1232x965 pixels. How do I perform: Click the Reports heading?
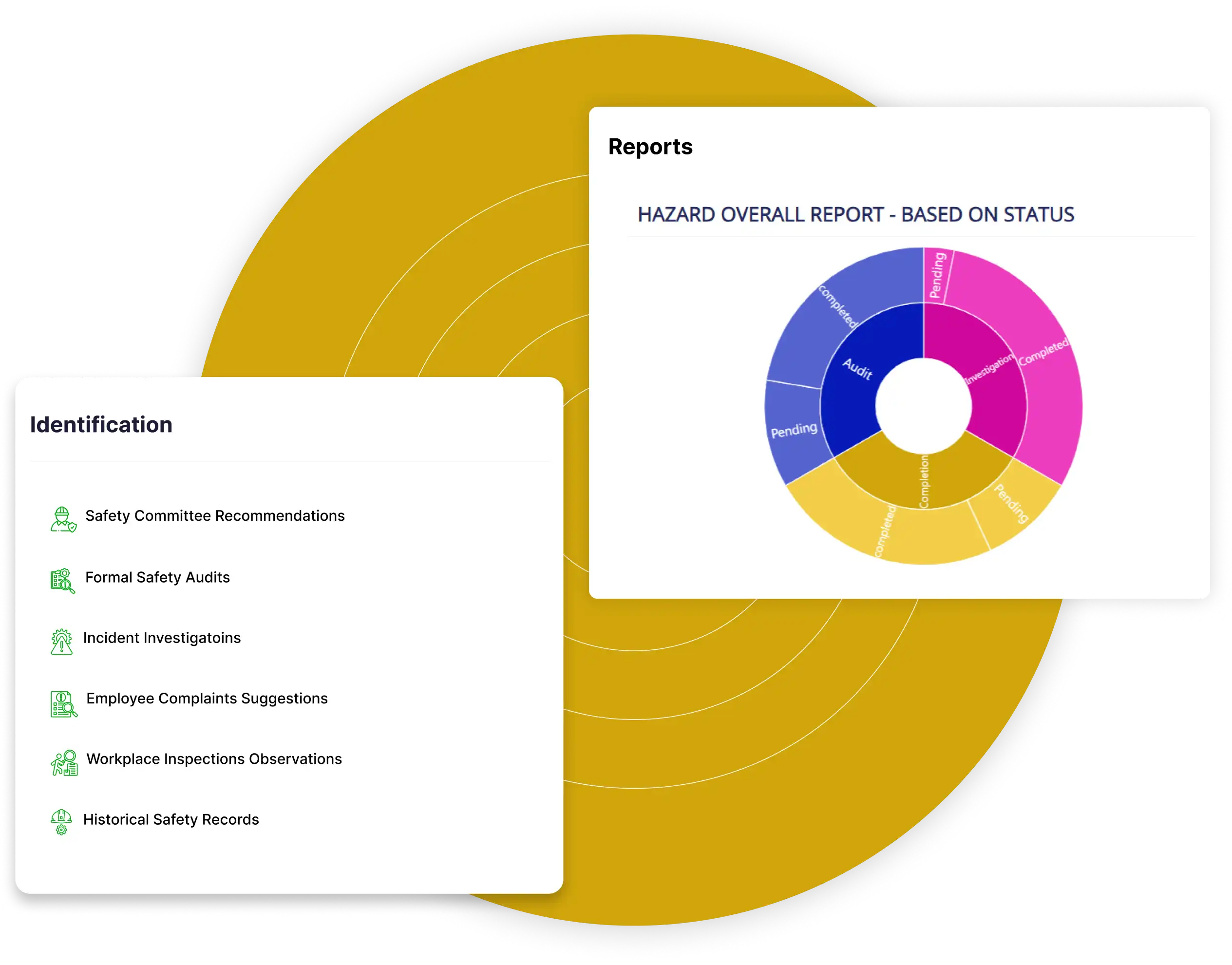[650, 146]
